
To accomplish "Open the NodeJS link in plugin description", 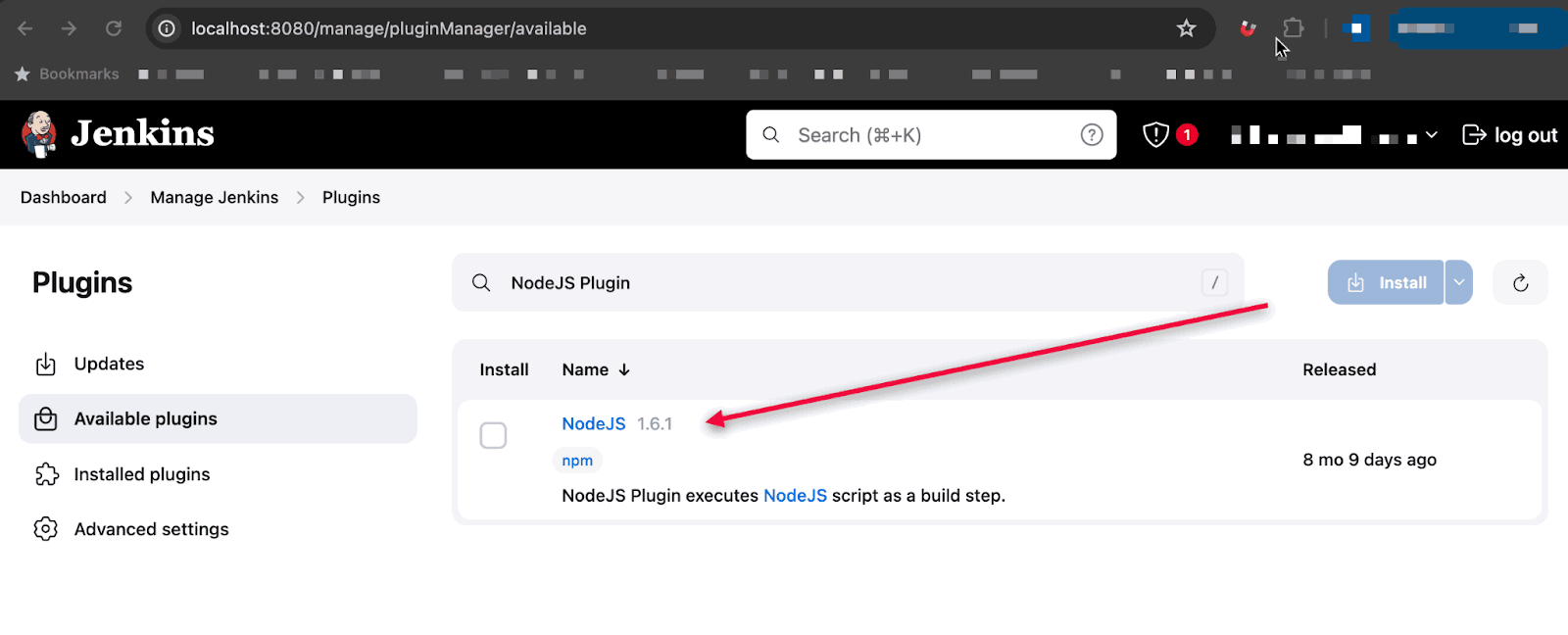I will [795, 495].
